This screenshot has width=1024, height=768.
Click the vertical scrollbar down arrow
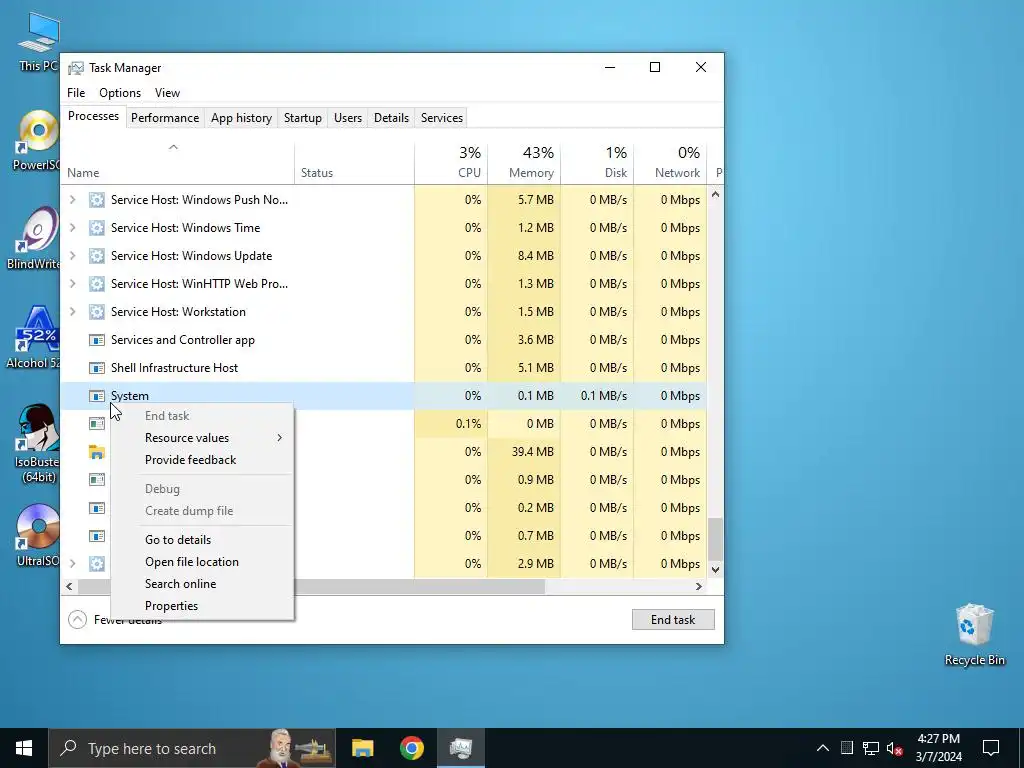715,569
